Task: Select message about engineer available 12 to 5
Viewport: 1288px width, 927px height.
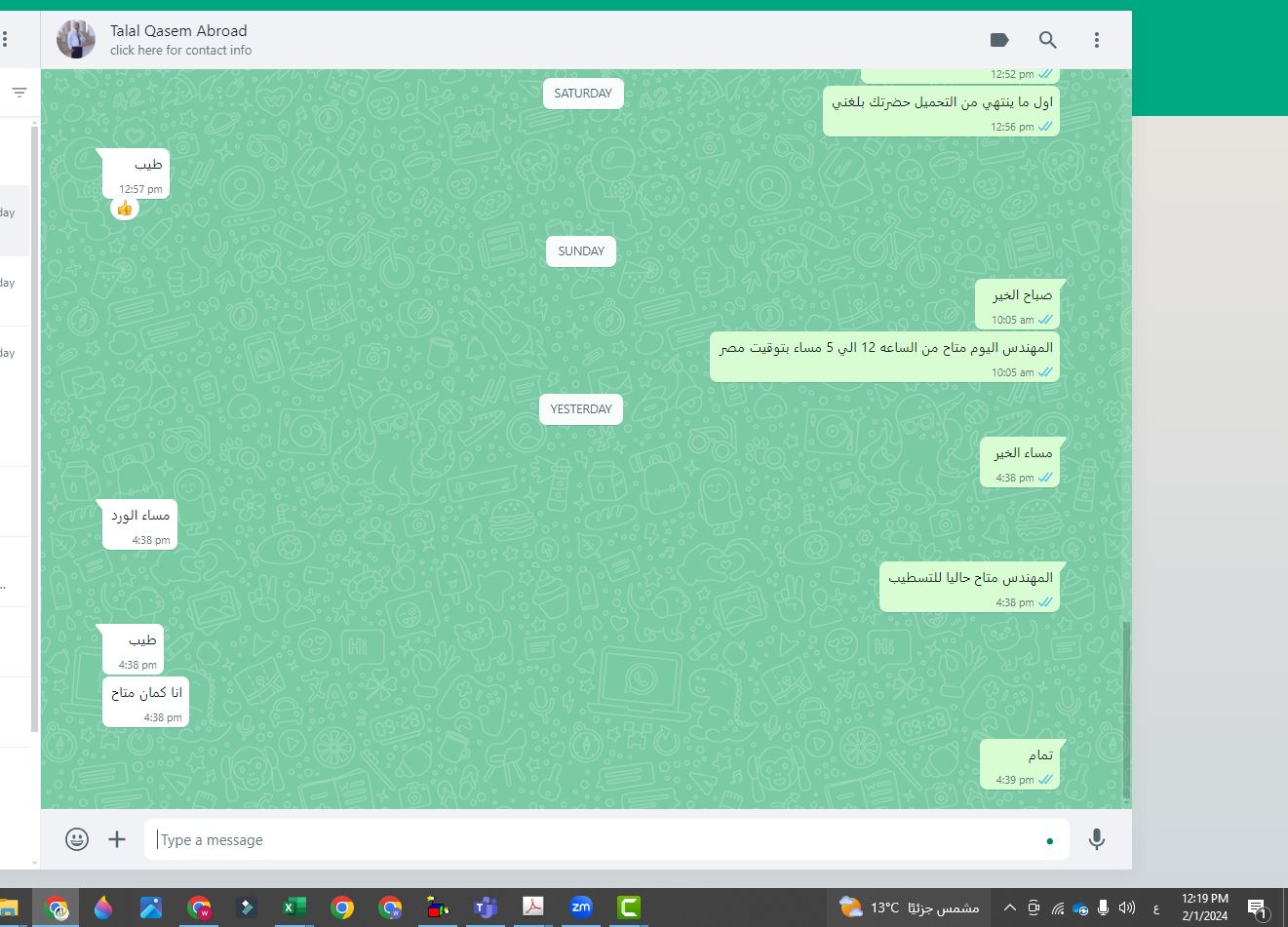Action: pos(884,357)
